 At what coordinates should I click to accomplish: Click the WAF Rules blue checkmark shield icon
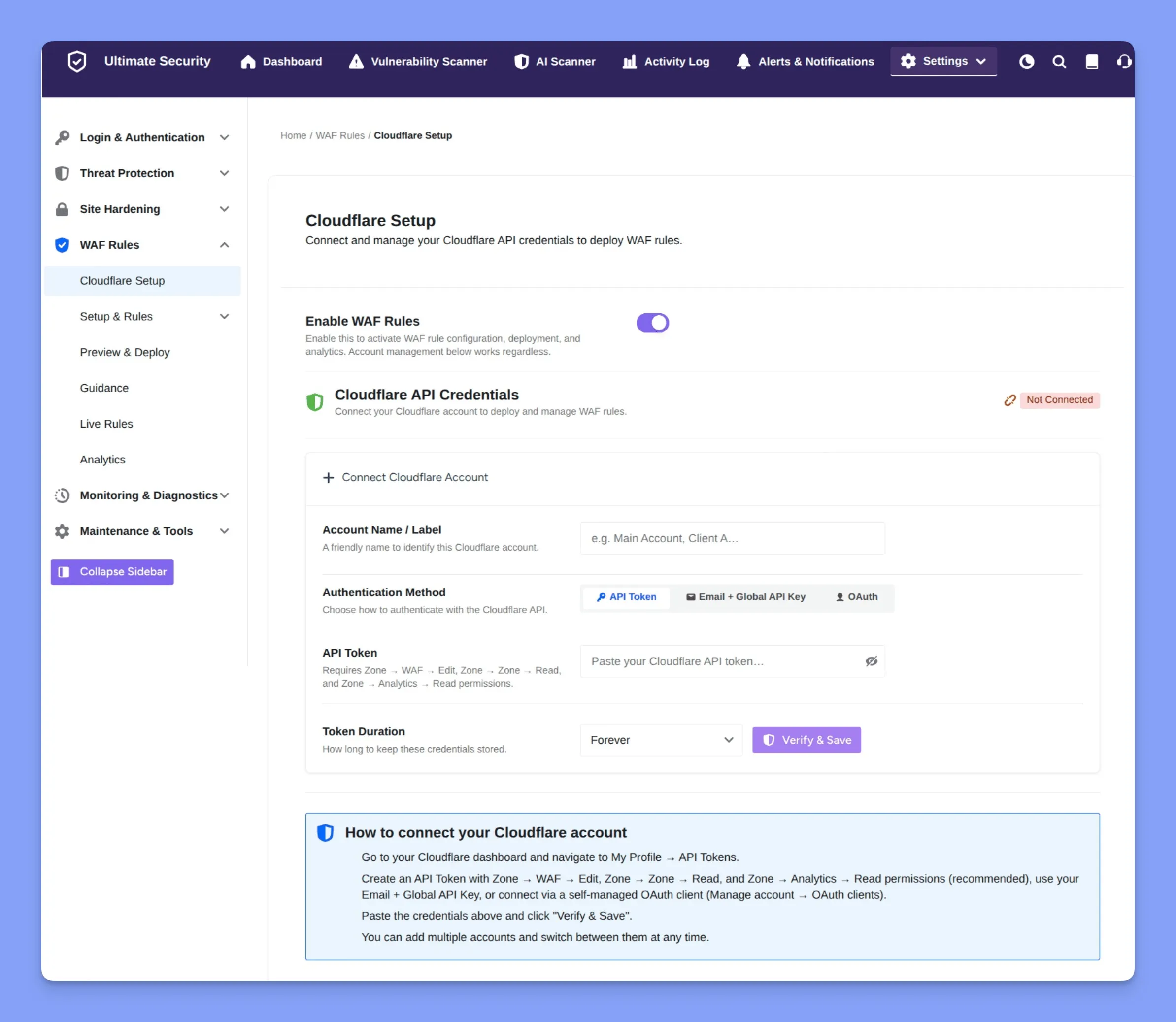pyautogui.click(x=62, y=245)
